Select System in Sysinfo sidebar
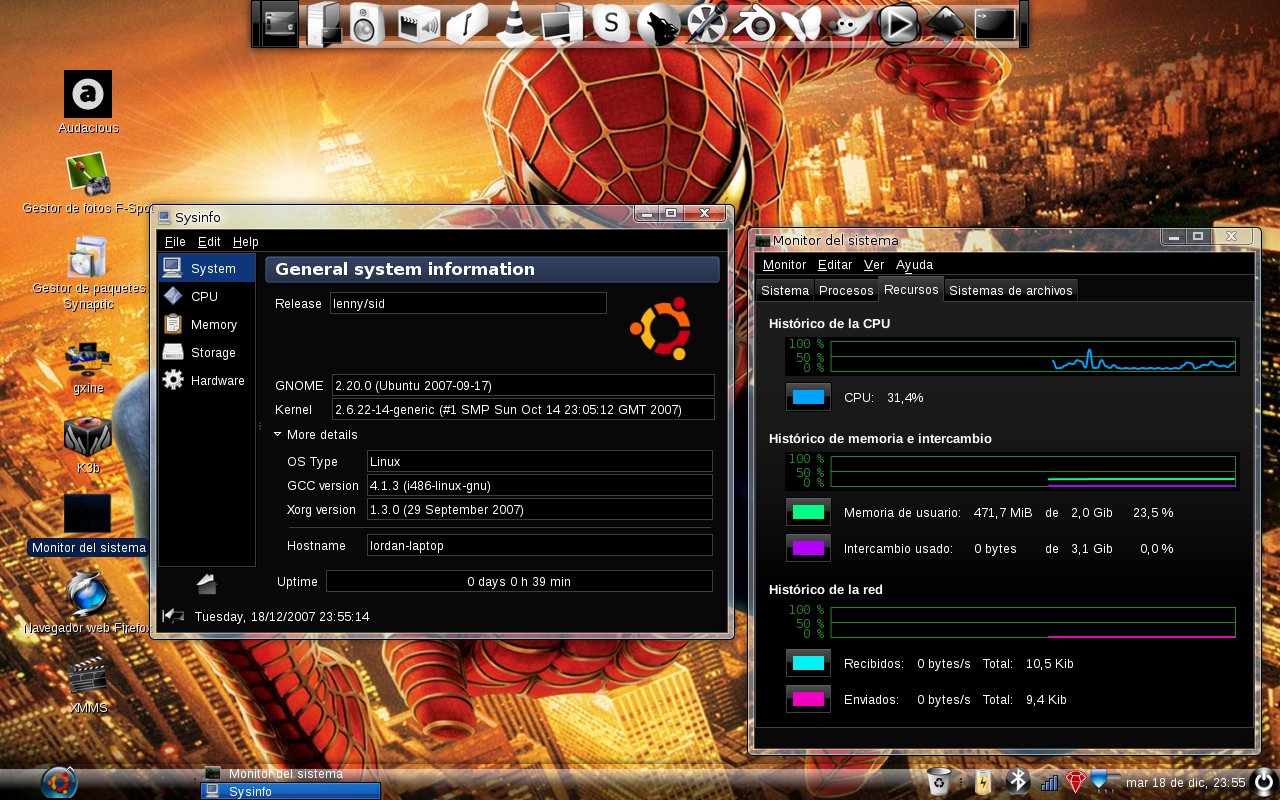The width and height of the screenshot is (1280, 800). pos(206,268)
